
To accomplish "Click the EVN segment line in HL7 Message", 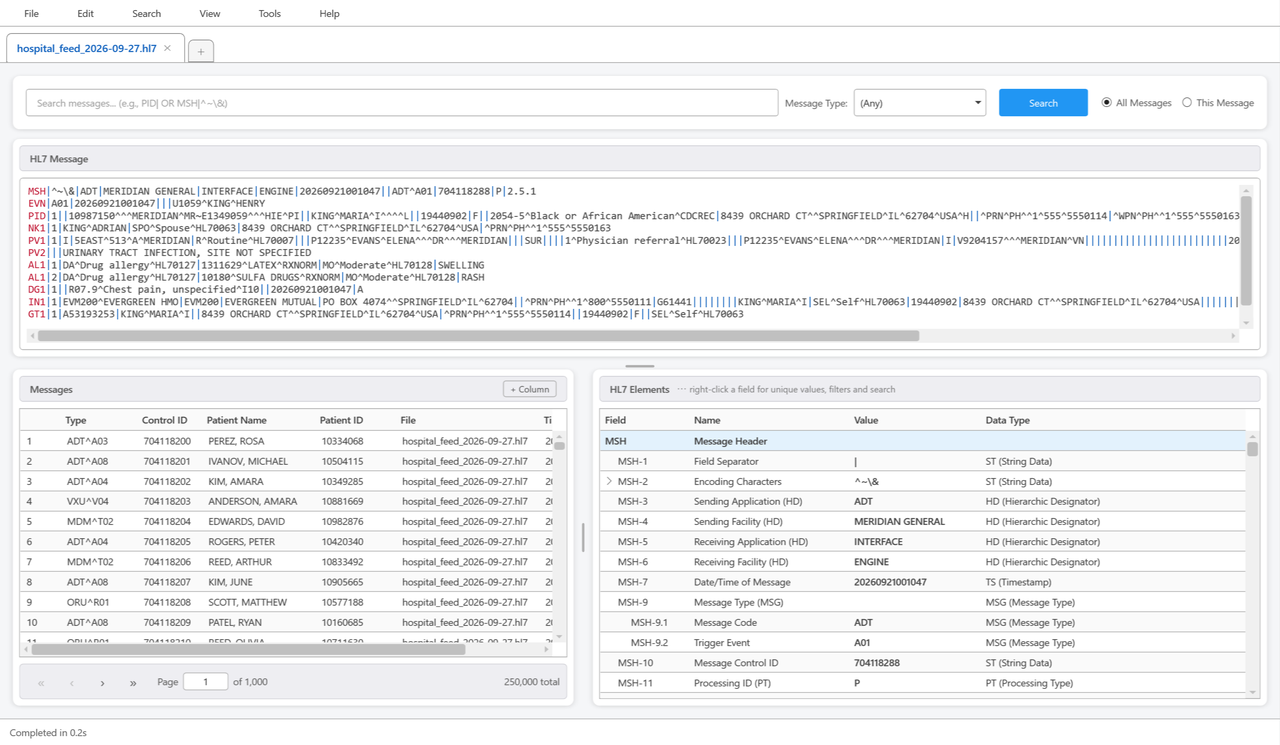I will tap(147, 203).
